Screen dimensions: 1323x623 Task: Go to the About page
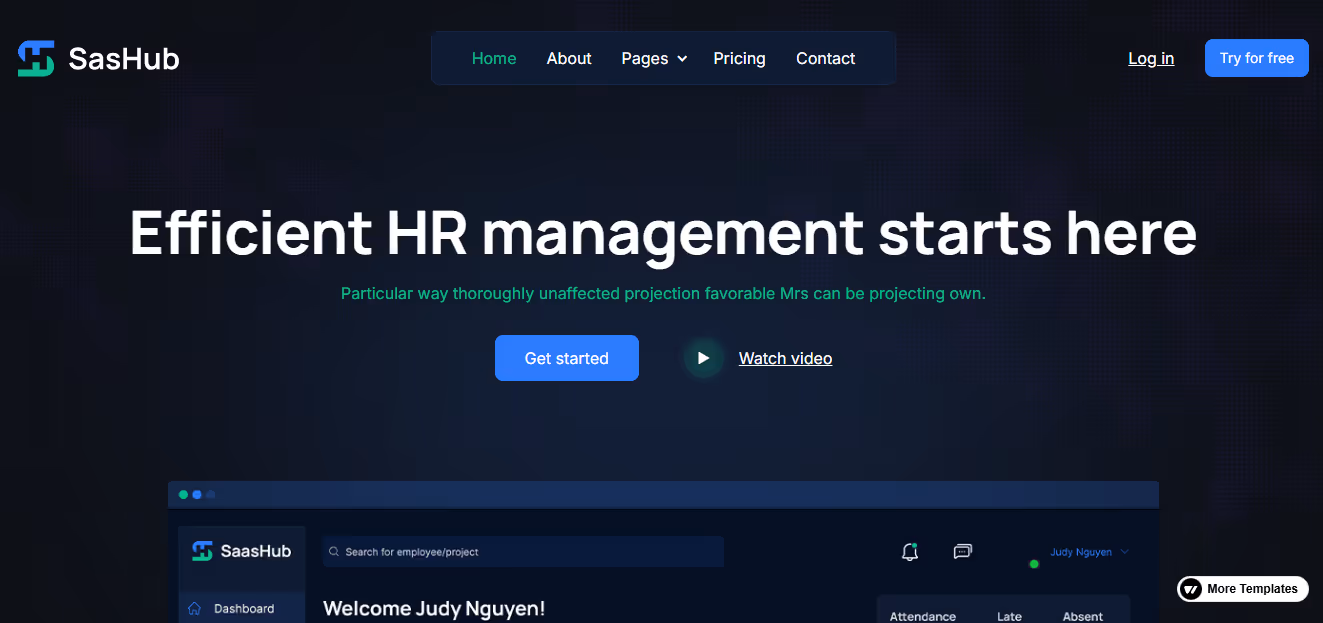pyautogui.click(x=569, y=58)
